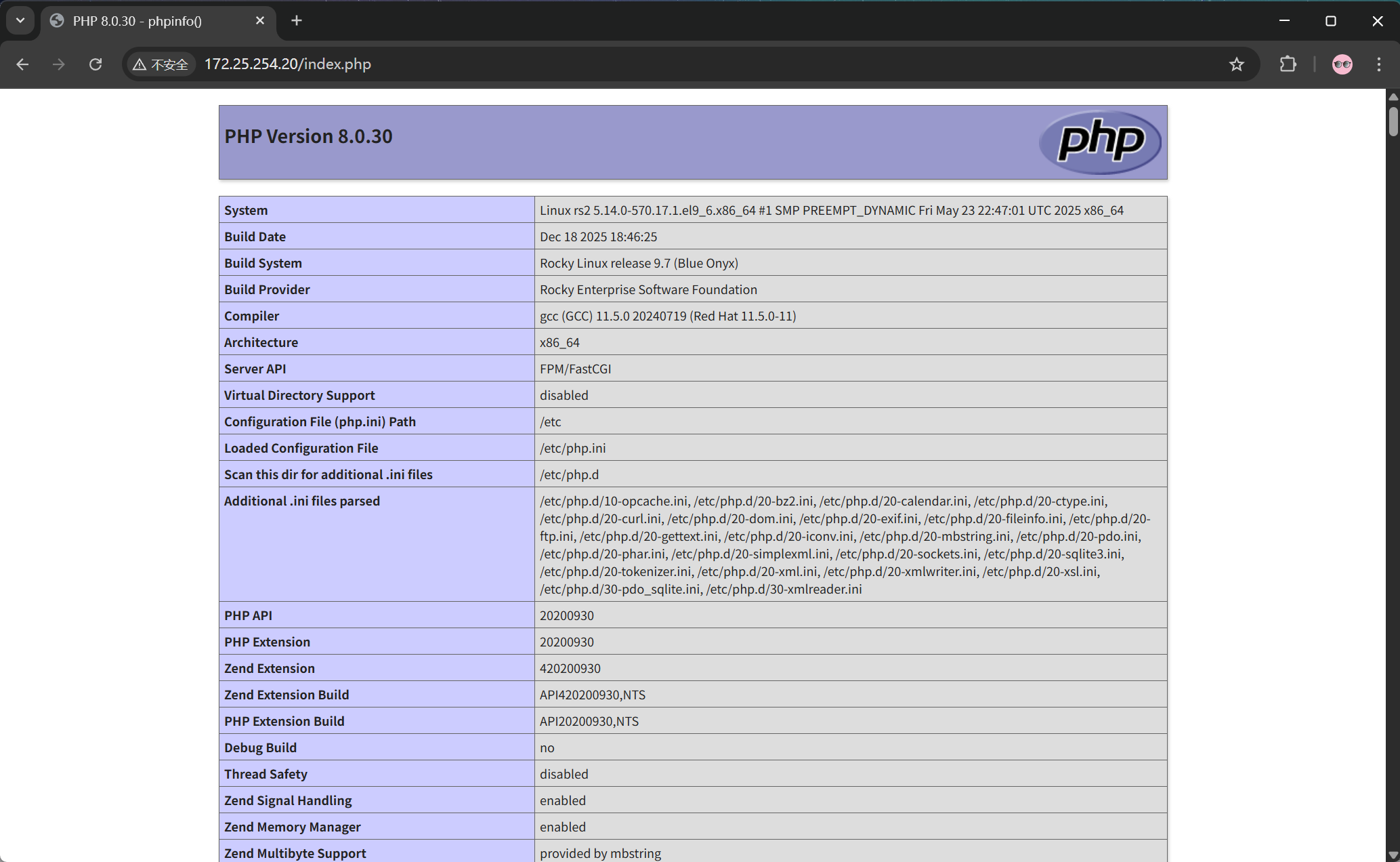Click the browser back arrow
Viewport: 1400px width, 862px height.
(22, 64)
